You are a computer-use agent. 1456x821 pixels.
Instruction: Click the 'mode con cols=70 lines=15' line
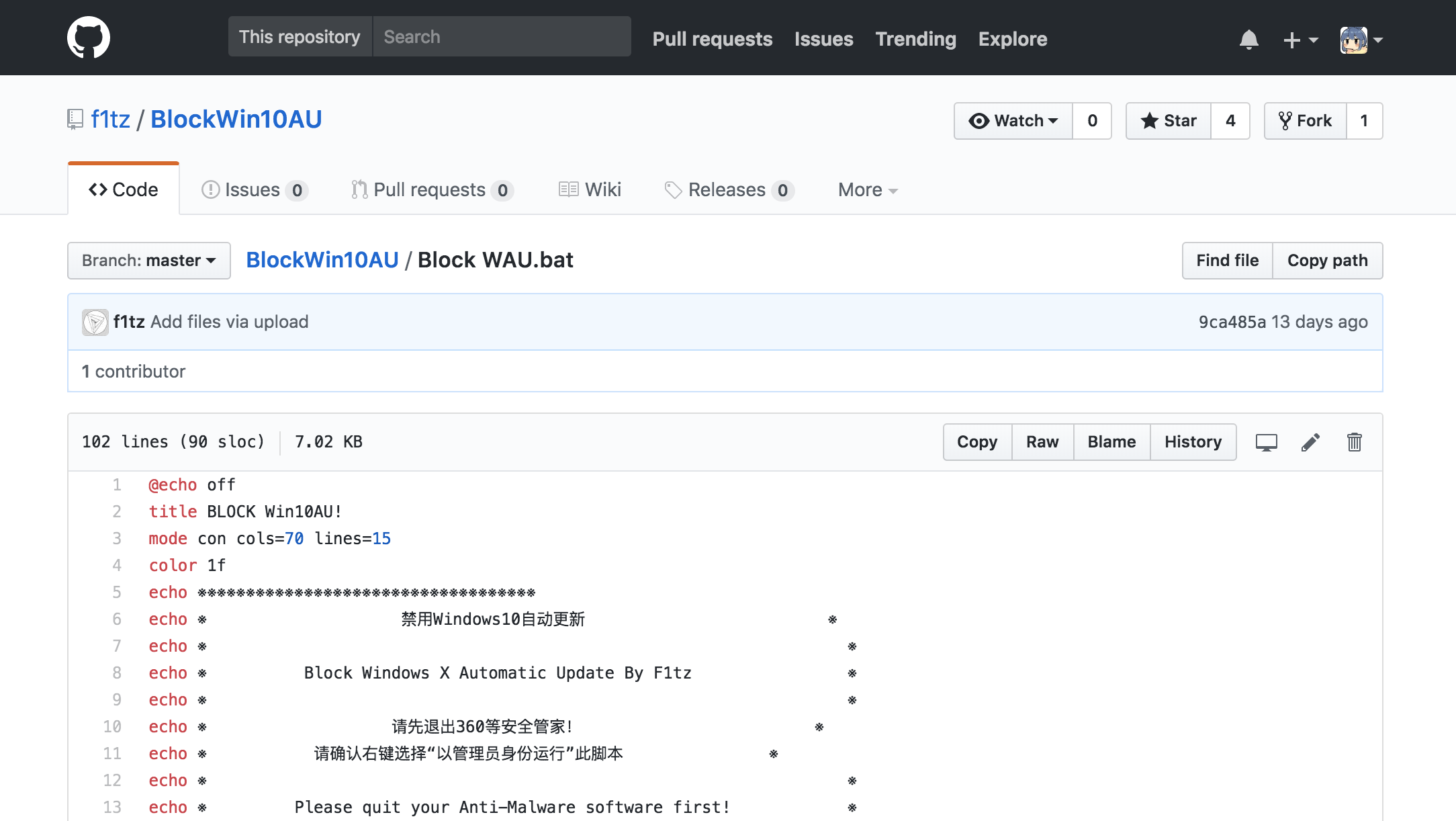[x=269, y=539]
